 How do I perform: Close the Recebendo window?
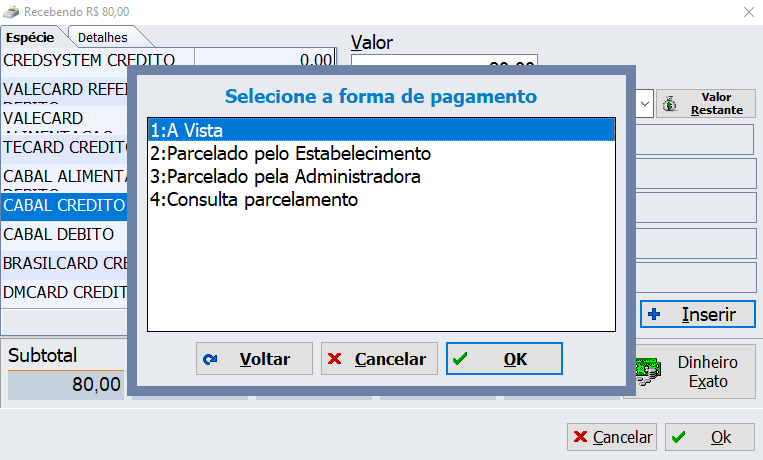pos(748,11)
